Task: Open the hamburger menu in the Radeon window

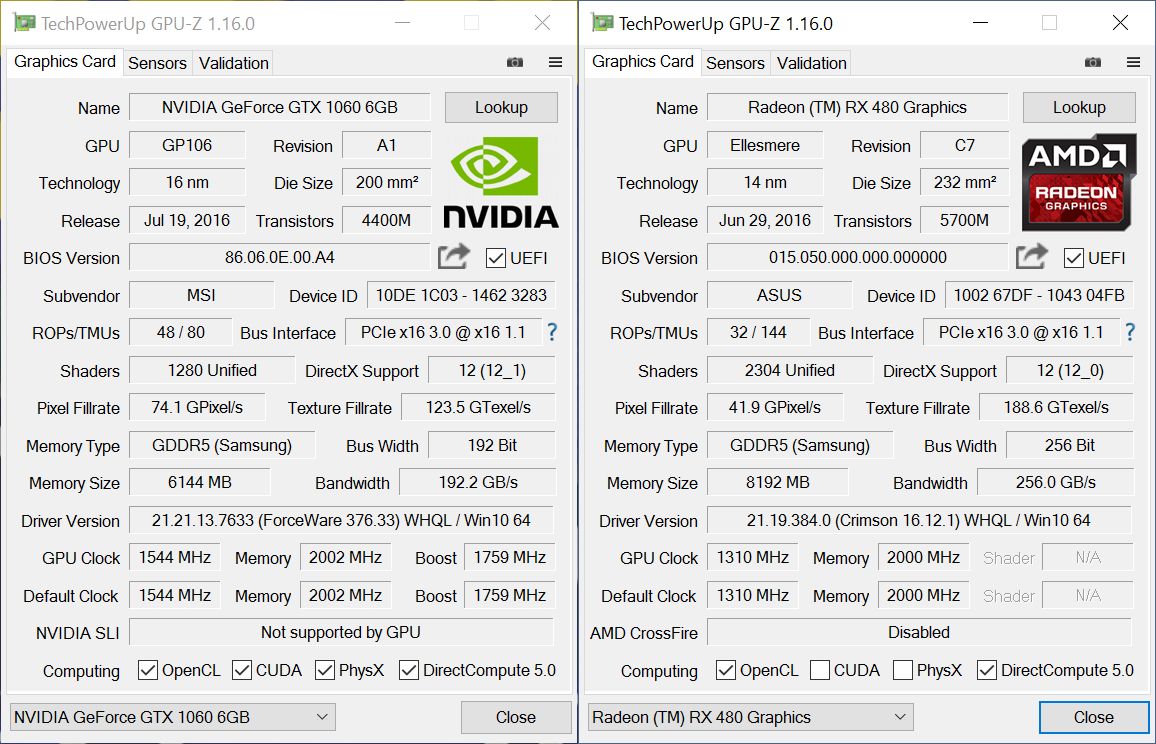Action: pyautogui.click(x=1134, y=63)
